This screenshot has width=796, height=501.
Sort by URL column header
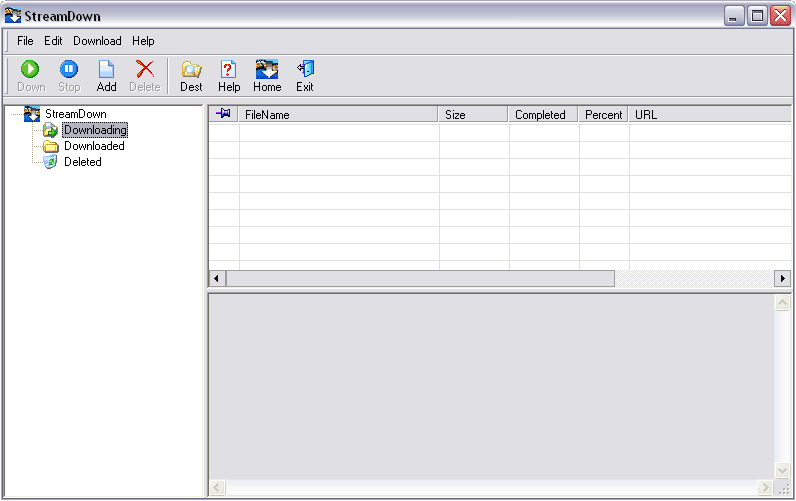710,114
